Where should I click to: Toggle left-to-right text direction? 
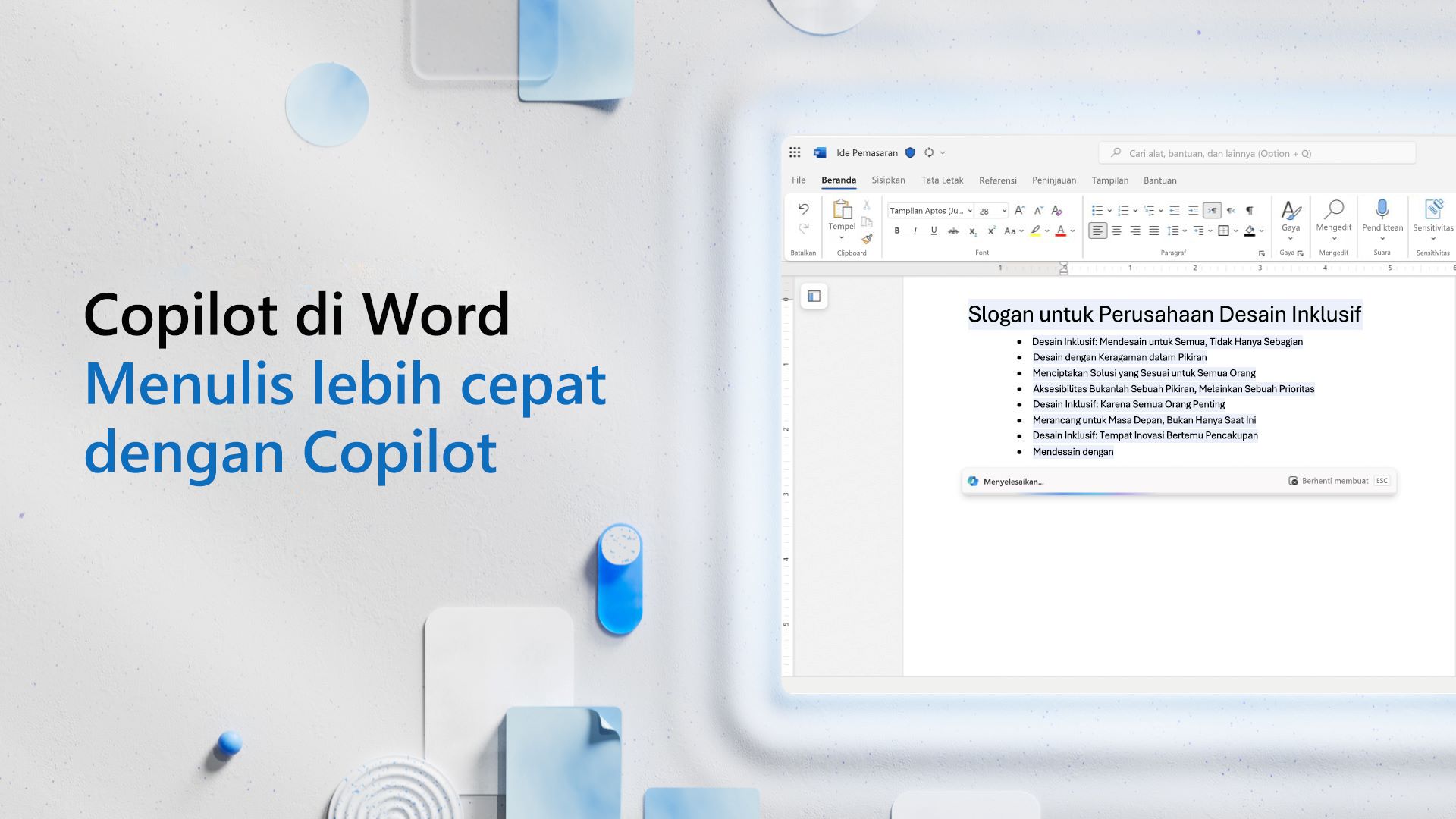point(1212,210)
